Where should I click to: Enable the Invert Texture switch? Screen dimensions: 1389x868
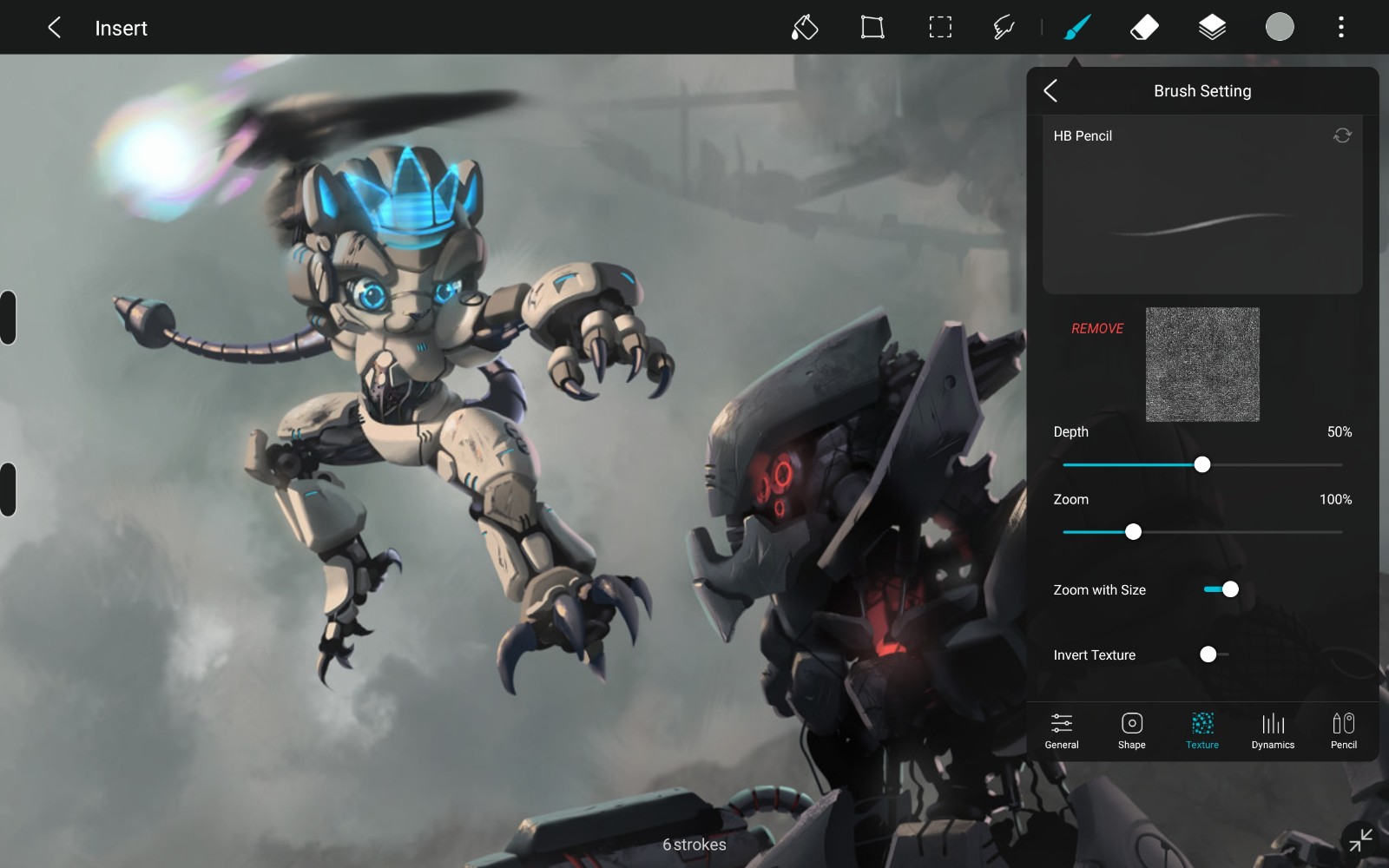[1214, 654]
